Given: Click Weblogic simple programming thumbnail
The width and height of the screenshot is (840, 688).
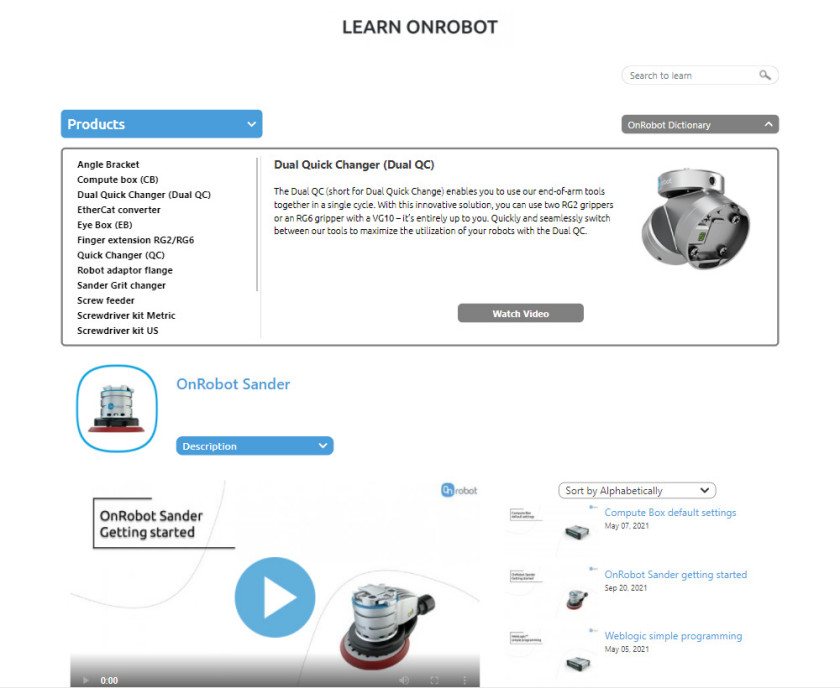Looking at the screenshot, I should 552,649.
